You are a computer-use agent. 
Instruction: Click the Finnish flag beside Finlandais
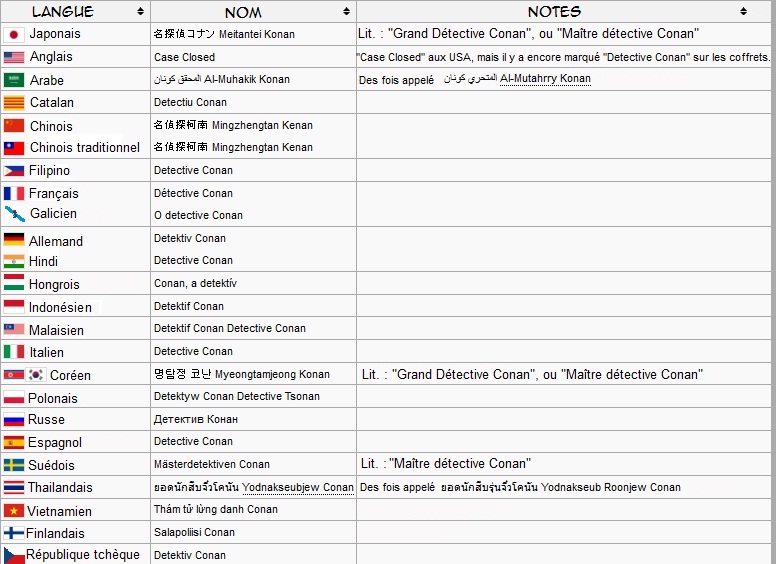click(14, 533)
